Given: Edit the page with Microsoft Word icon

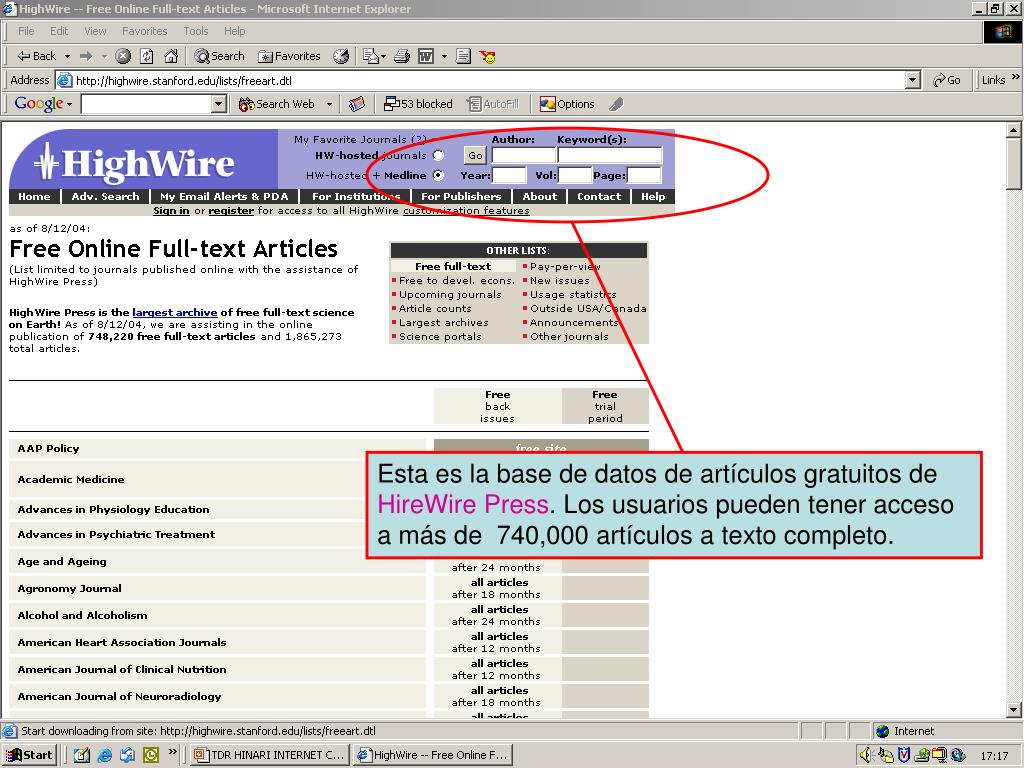Looking at the screenshot, I should click(426, 56).
